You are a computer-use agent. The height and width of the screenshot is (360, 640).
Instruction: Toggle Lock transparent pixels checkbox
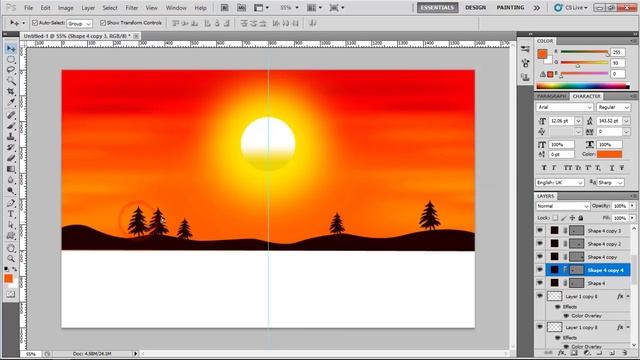[x=555, y=218]
